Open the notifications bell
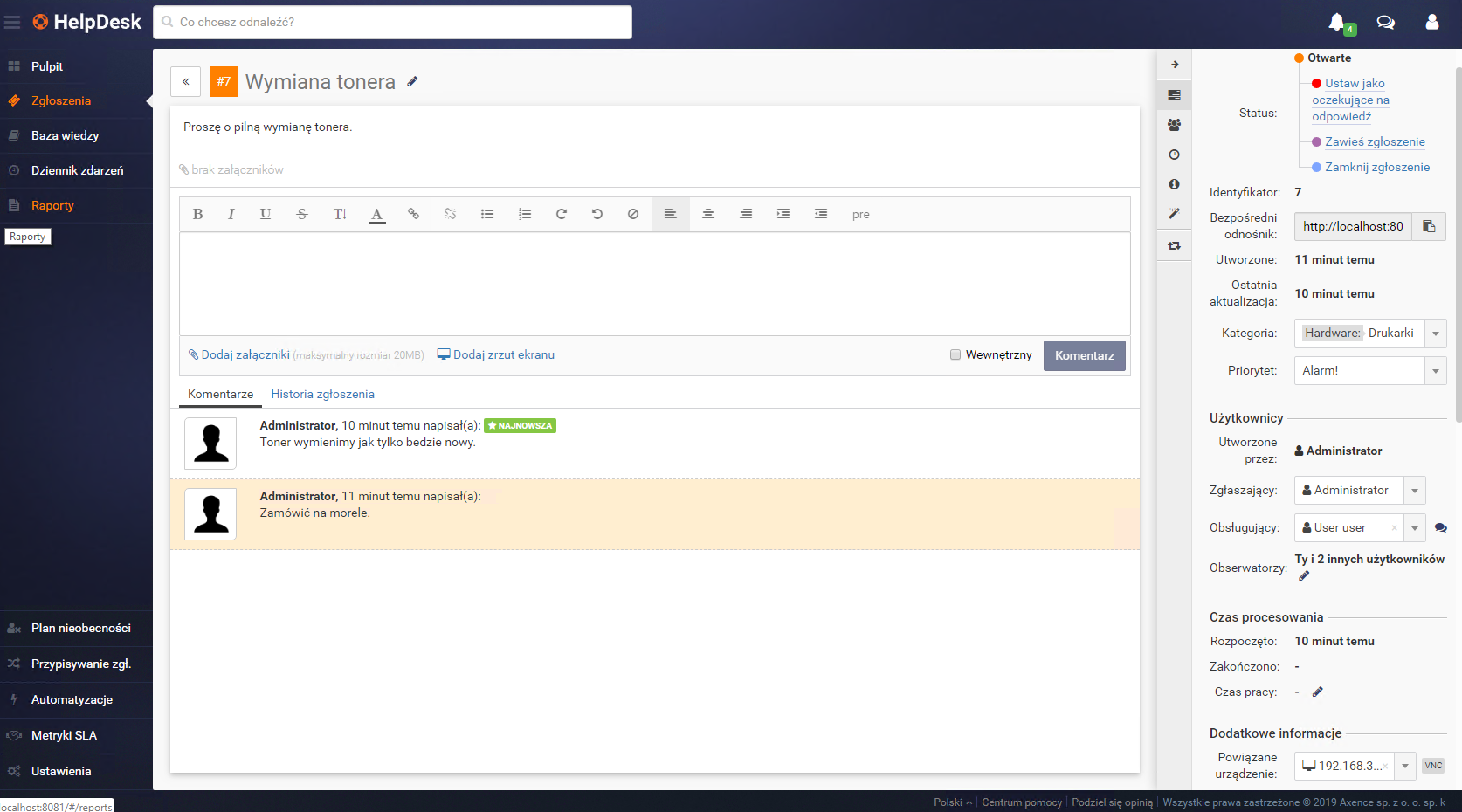This screenshot has height=812, width=1462. tap(1336, 22)
